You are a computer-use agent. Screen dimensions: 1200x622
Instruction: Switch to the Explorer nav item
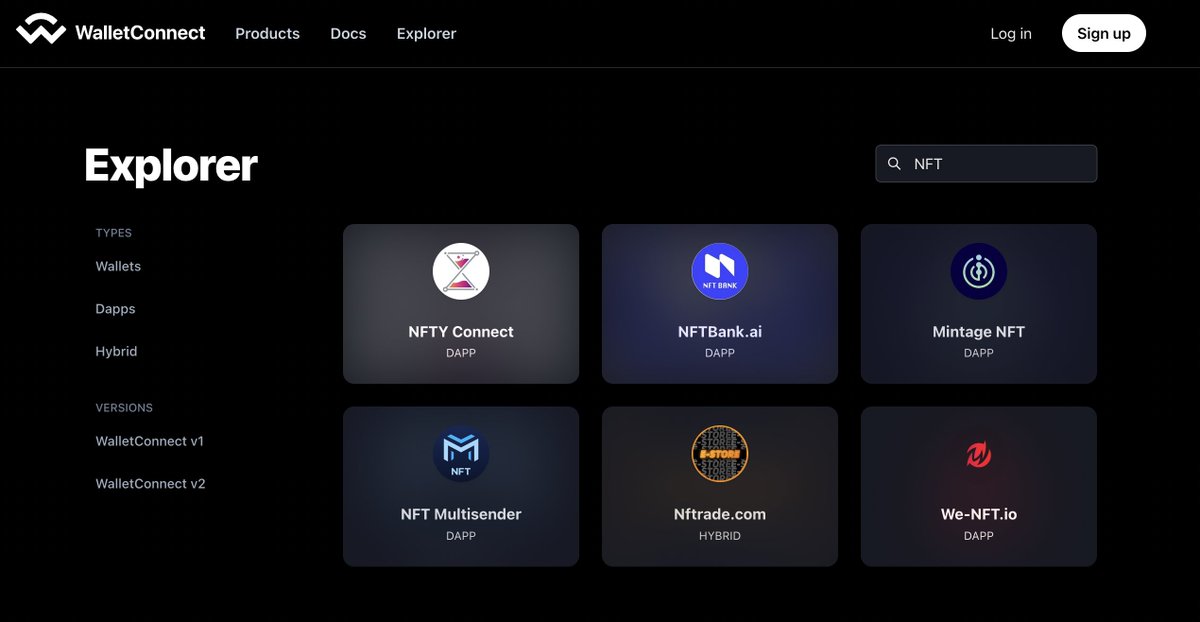tap(426, 33)
